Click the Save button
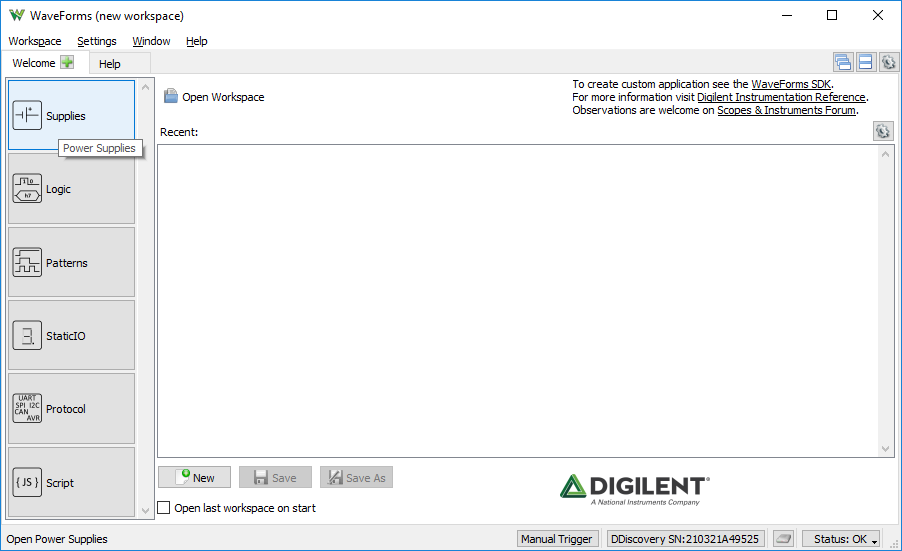The image size is (902, 551). tap(276, 477)
